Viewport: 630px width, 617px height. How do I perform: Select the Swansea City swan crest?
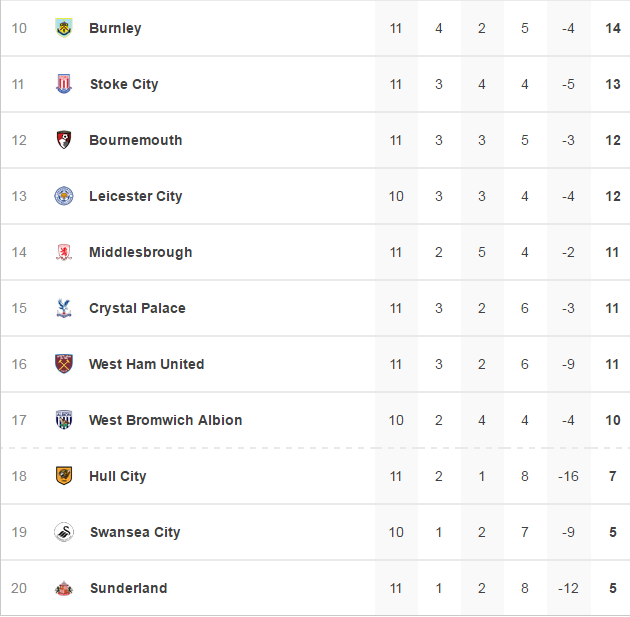click(x=64, y=532)
